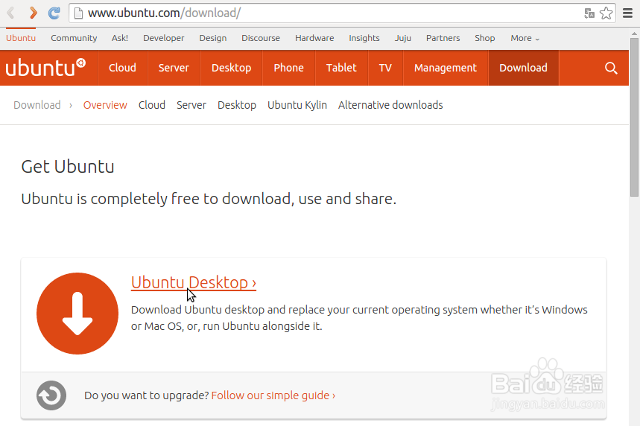This screenshot has width=640, height=426.
Task: Open the Juju link
Action: click(403, 38)
